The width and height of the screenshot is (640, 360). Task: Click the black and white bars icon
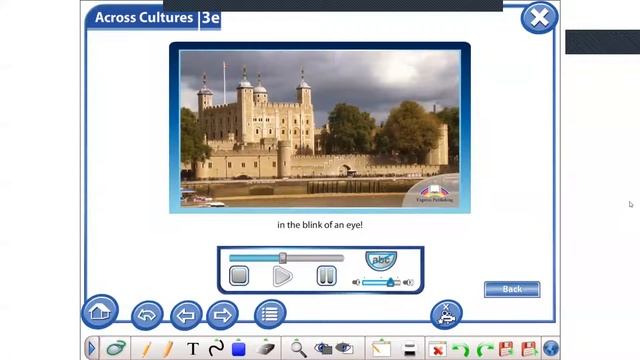[x=409, y=349]
